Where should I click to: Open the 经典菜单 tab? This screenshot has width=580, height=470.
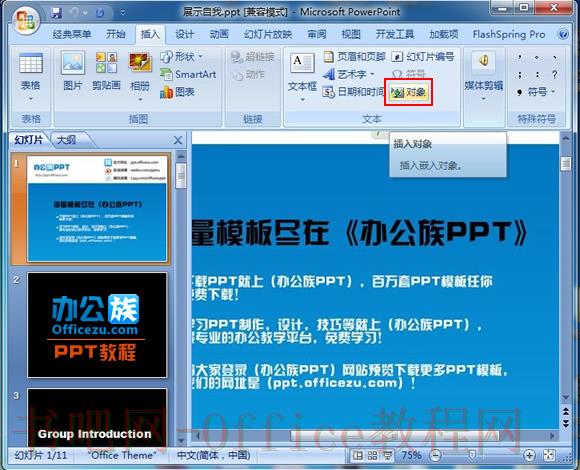[72, 34]
